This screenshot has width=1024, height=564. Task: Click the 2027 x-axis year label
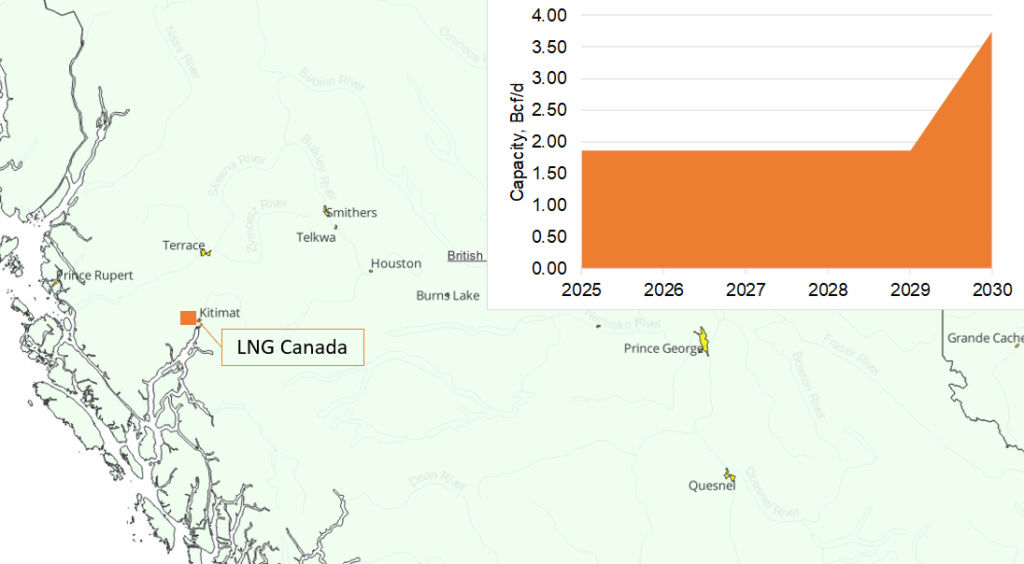[745, 290]
